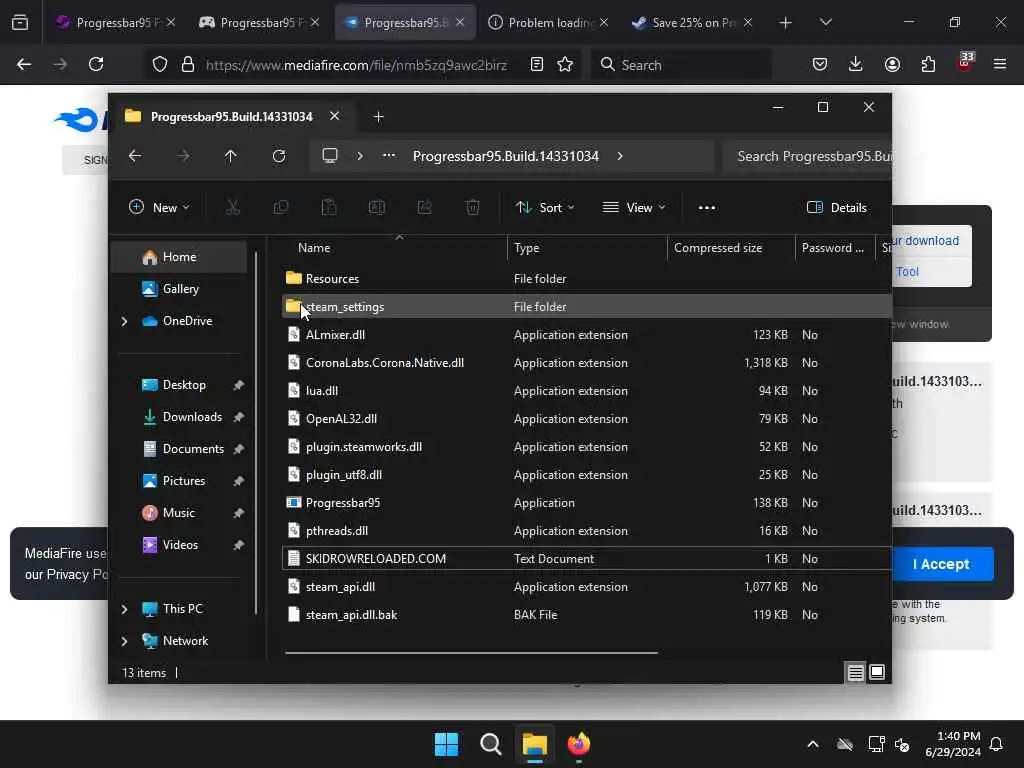Click the Delete trash icon in Explorer
This screenshot has height=768, width=1024.
click(x=473, y=208)
